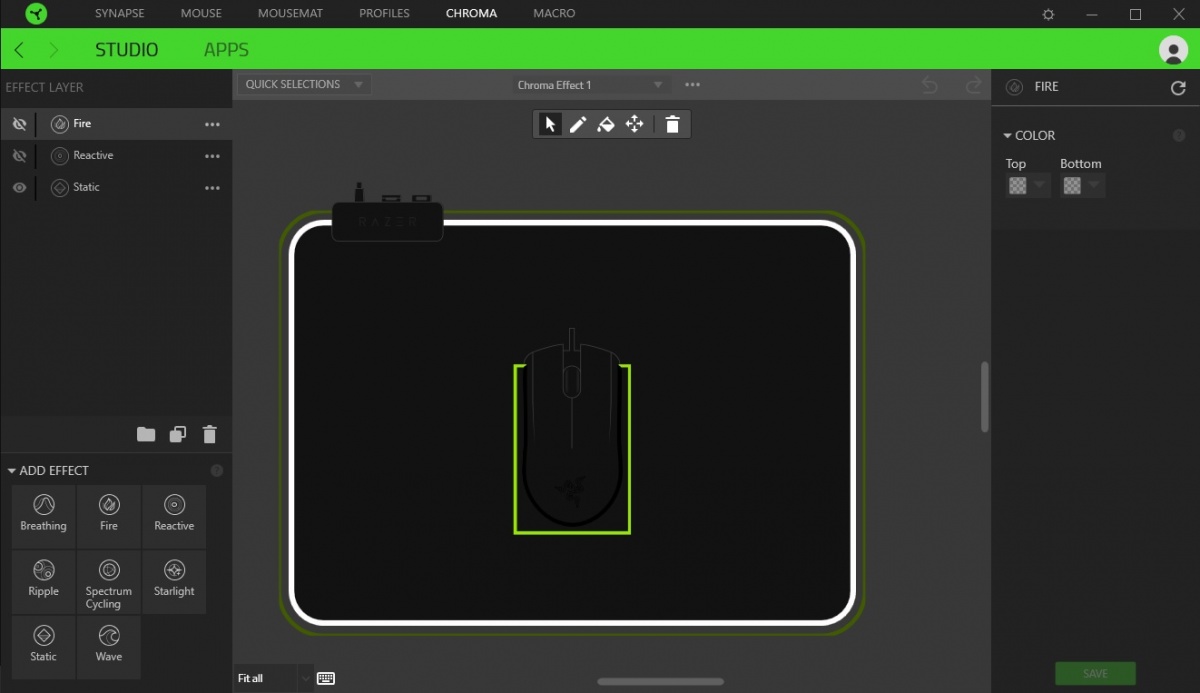The width and height of the screenshot is (1200, 693).
Task: Add a Wave effect
Action: tap(109, 647)
